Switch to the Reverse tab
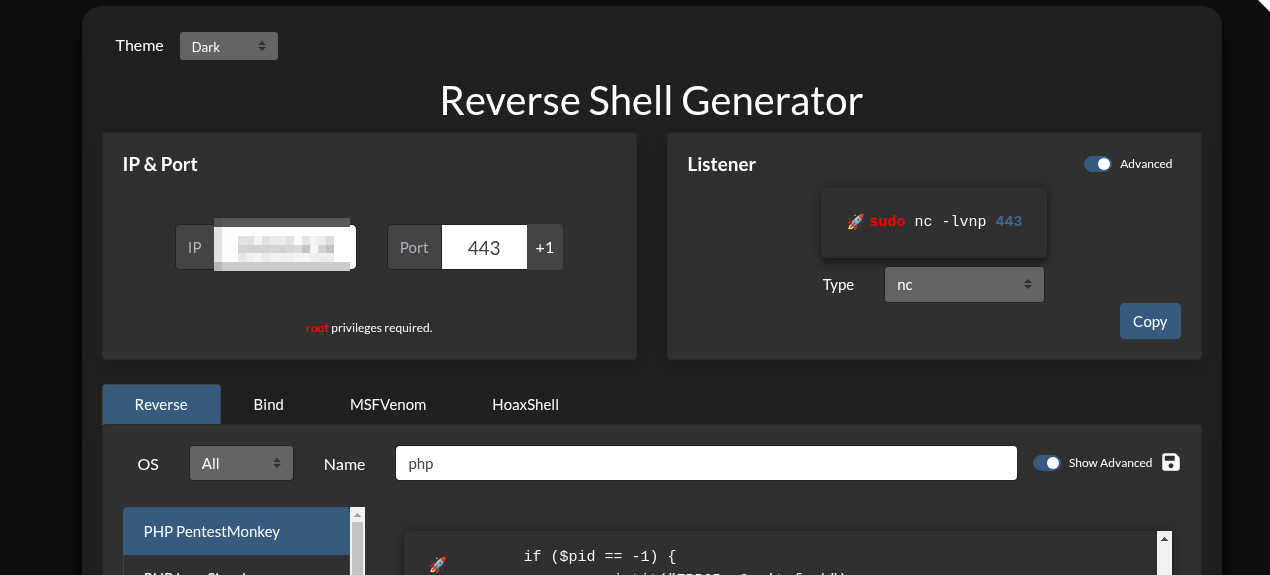Viewport: 1270px width, 575px height. point(161,404)
